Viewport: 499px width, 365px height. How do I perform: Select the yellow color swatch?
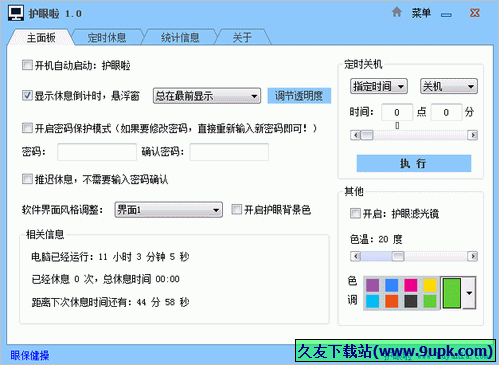(430, 285)
